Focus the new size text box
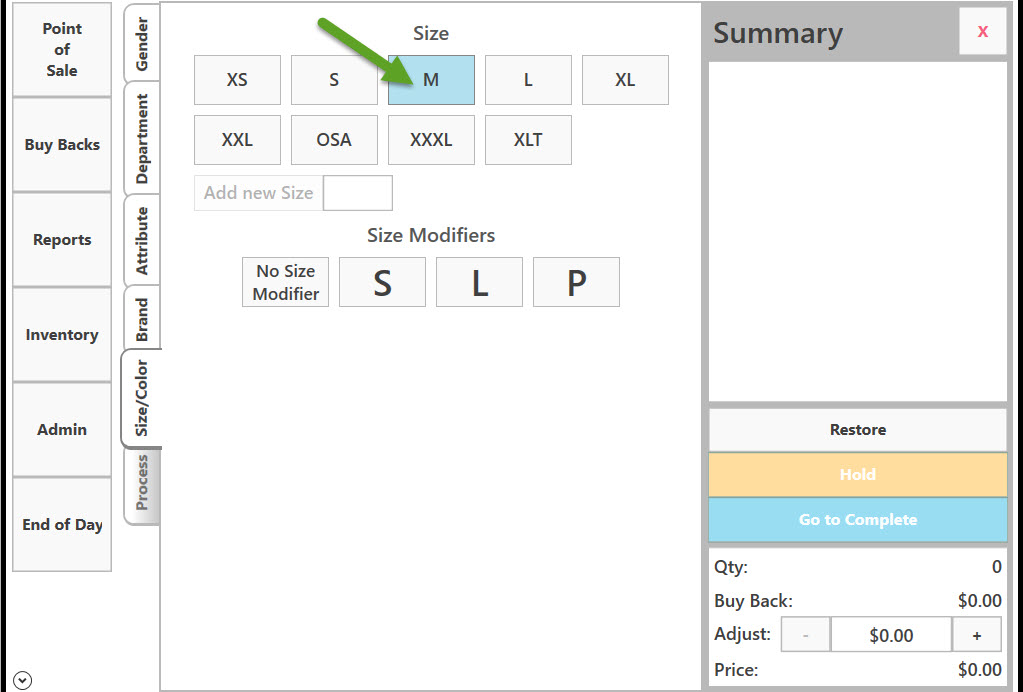 (358, 192)
